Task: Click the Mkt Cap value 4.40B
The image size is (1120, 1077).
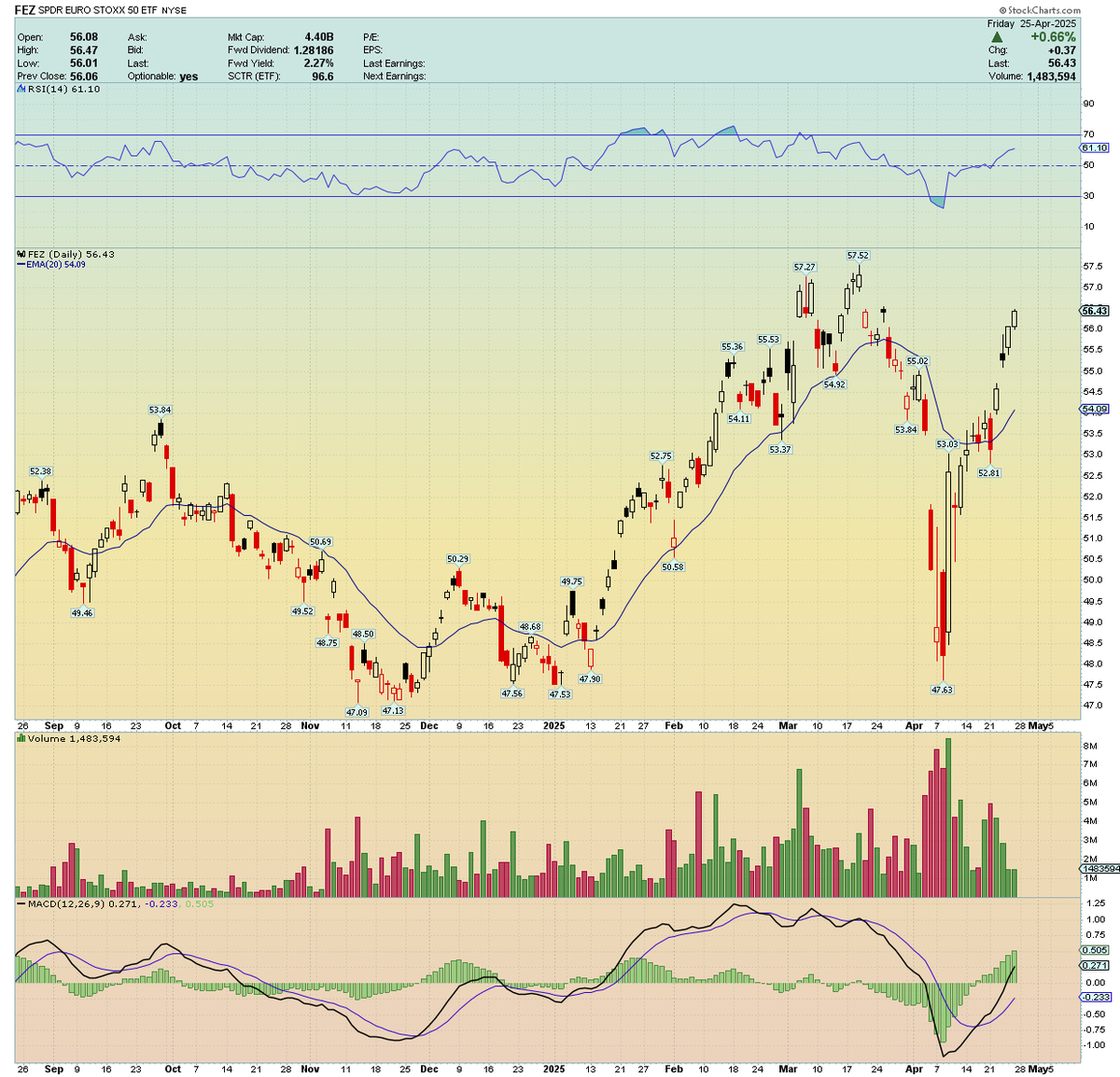Action: (319, 37)
